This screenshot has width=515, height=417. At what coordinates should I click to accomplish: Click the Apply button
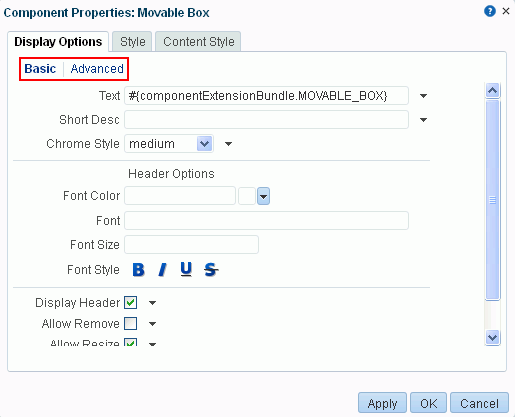pos(382,403)
